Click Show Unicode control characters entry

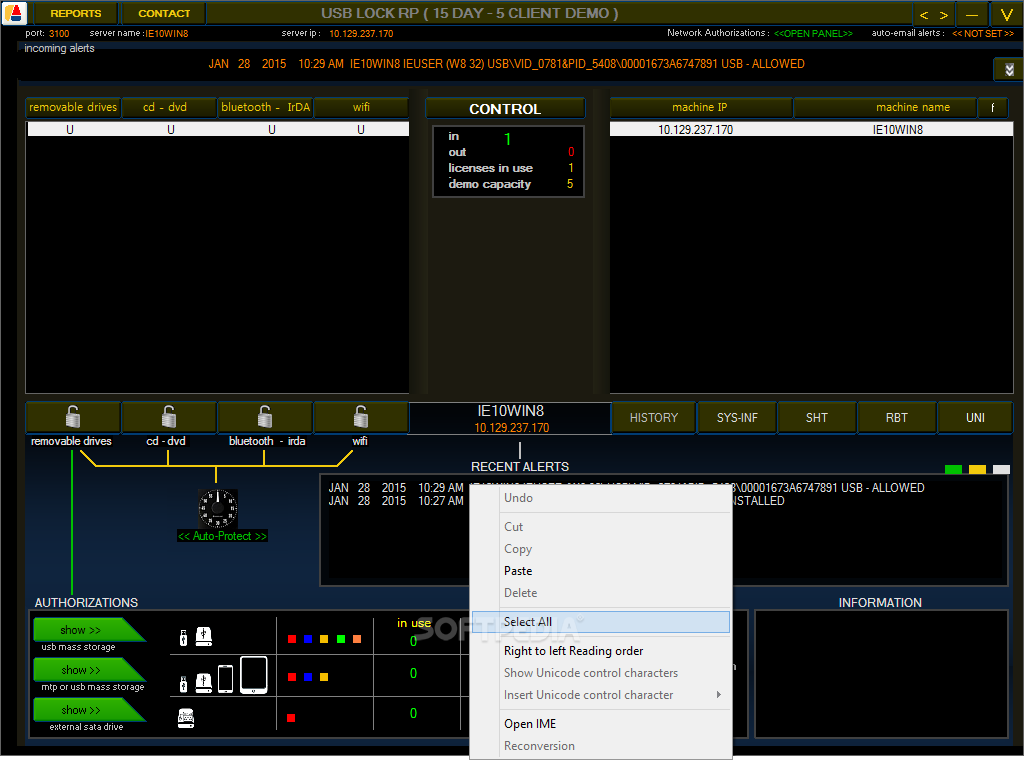[x=600, y=673]
